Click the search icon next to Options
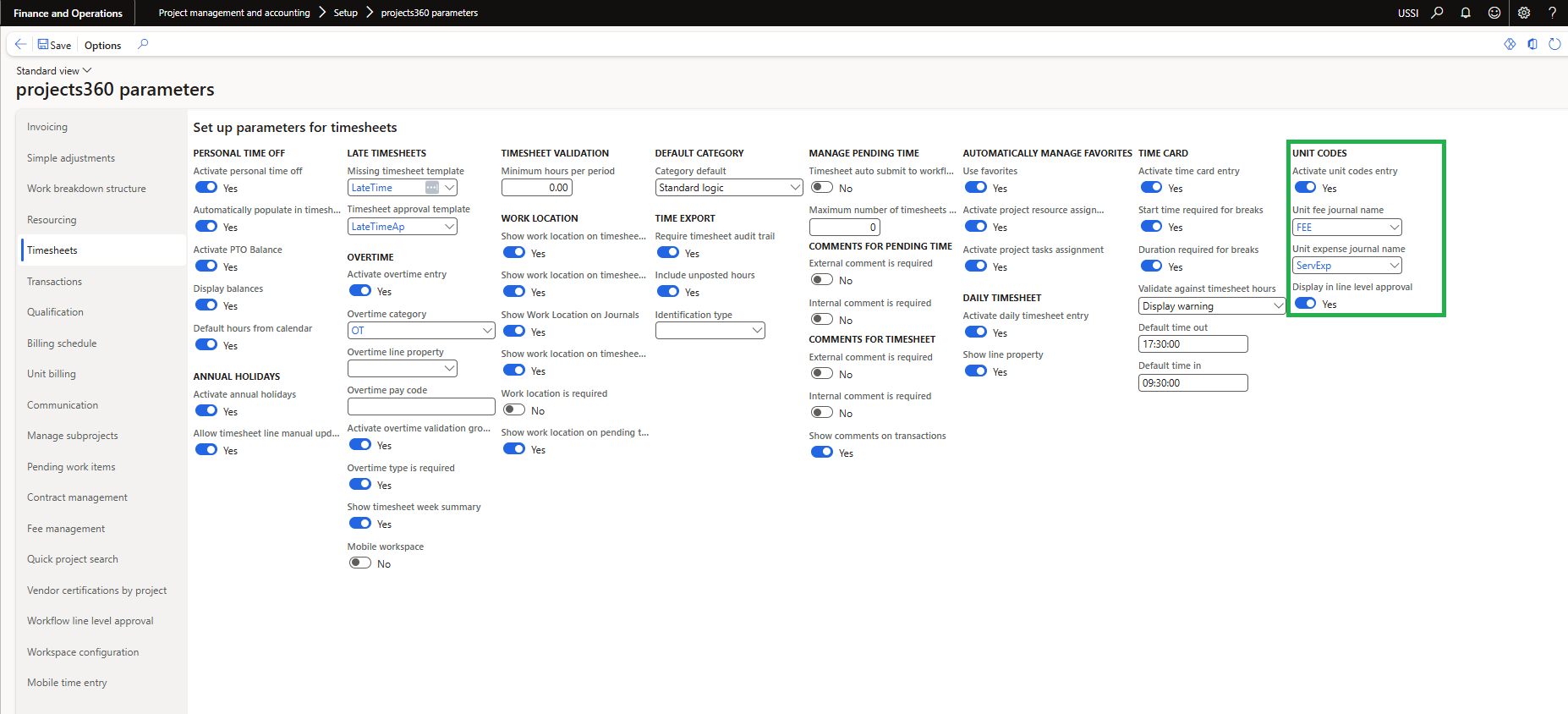 (x=143, y=44)
